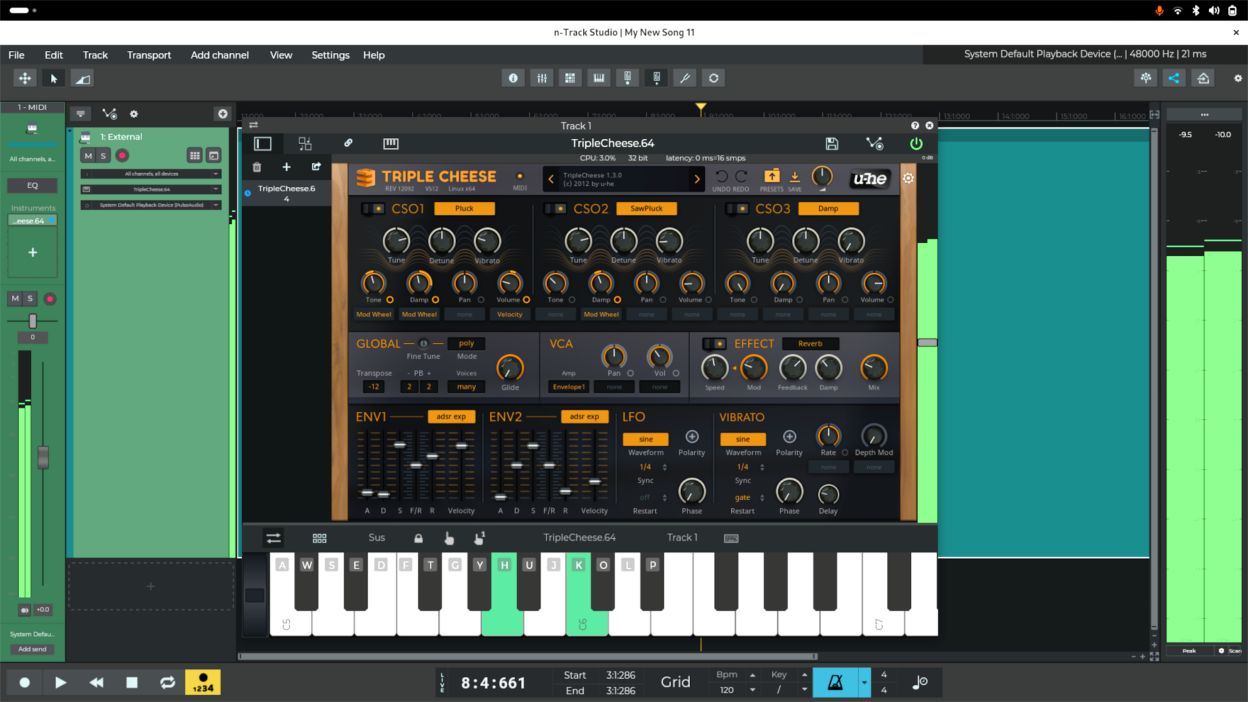
Task: Click the Triple Cheese Save preset icon
Action: coord(795,177)
